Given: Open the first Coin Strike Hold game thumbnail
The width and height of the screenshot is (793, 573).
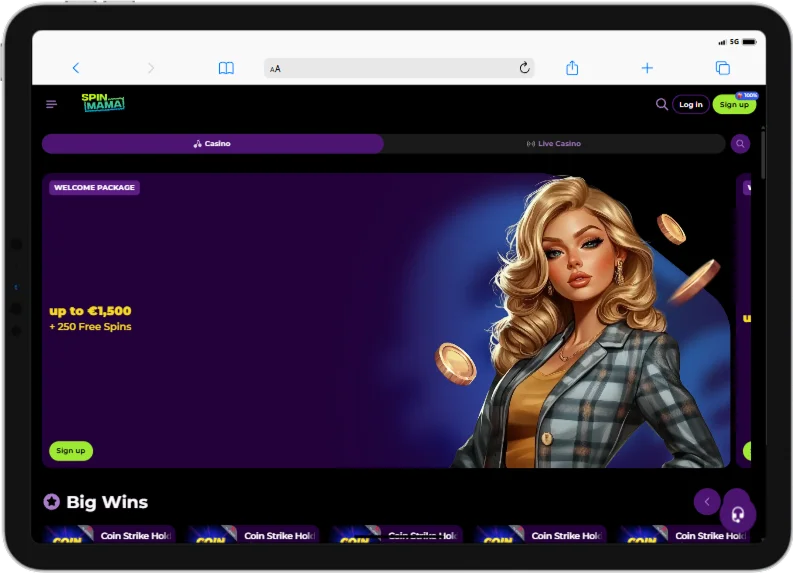Looking at the screenshot, I should (x=110, y=535).
